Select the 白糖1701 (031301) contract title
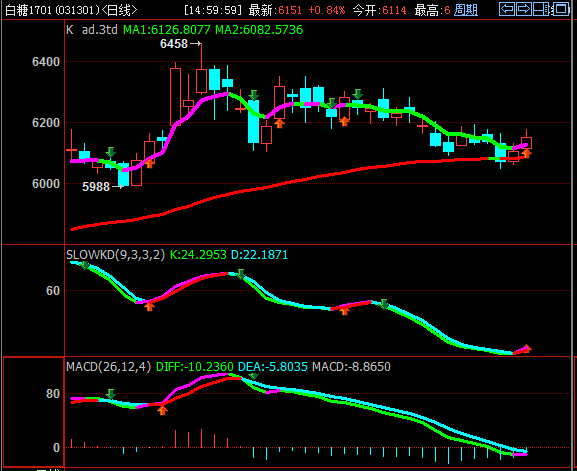 (52, 10)
